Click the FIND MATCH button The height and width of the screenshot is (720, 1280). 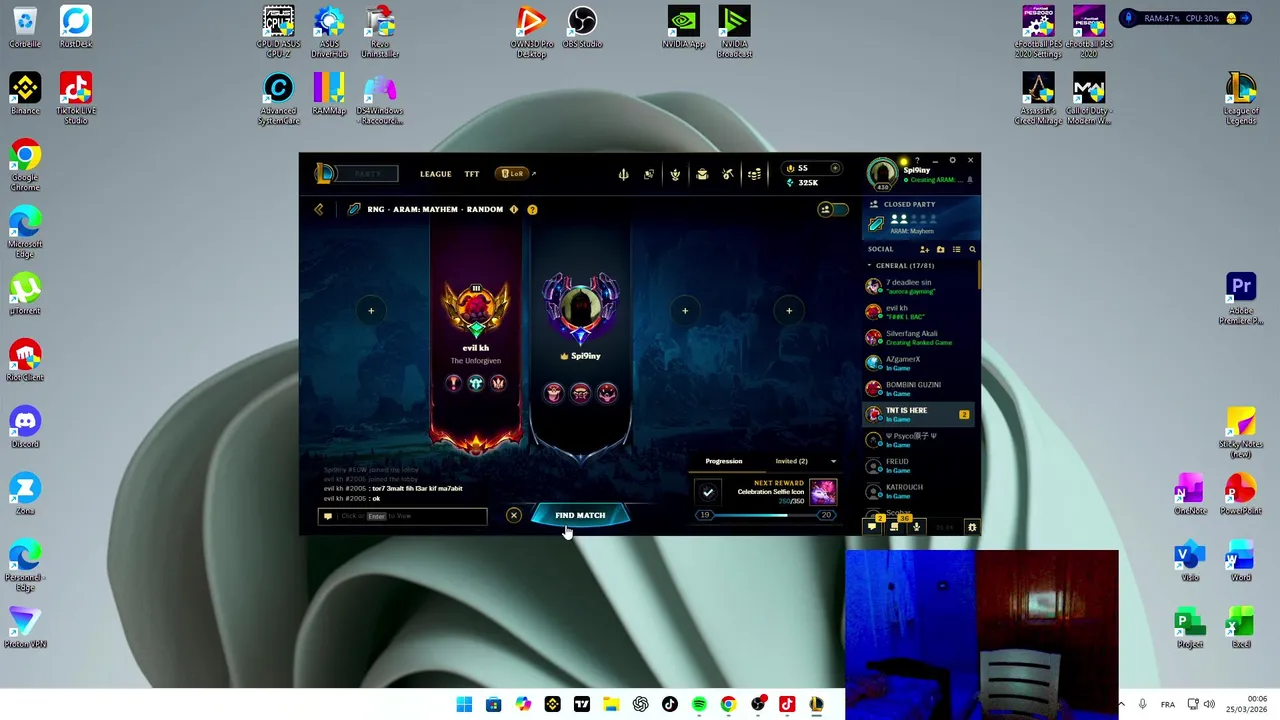coord(580,515)
